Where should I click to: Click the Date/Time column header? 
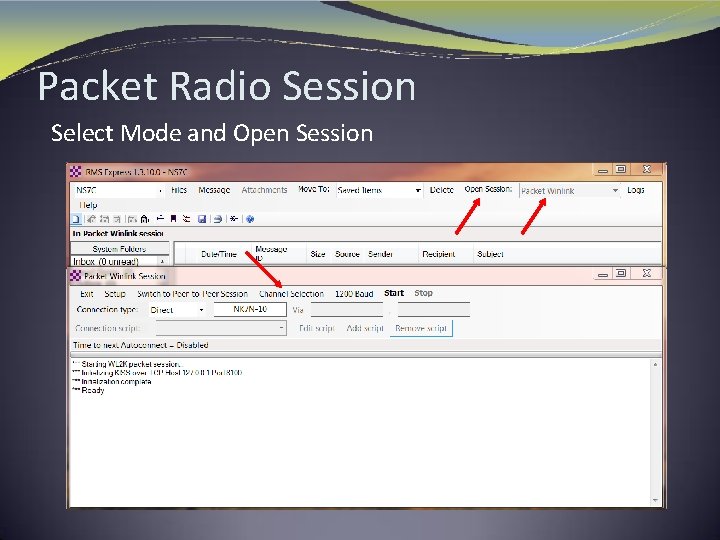(219, 254)
